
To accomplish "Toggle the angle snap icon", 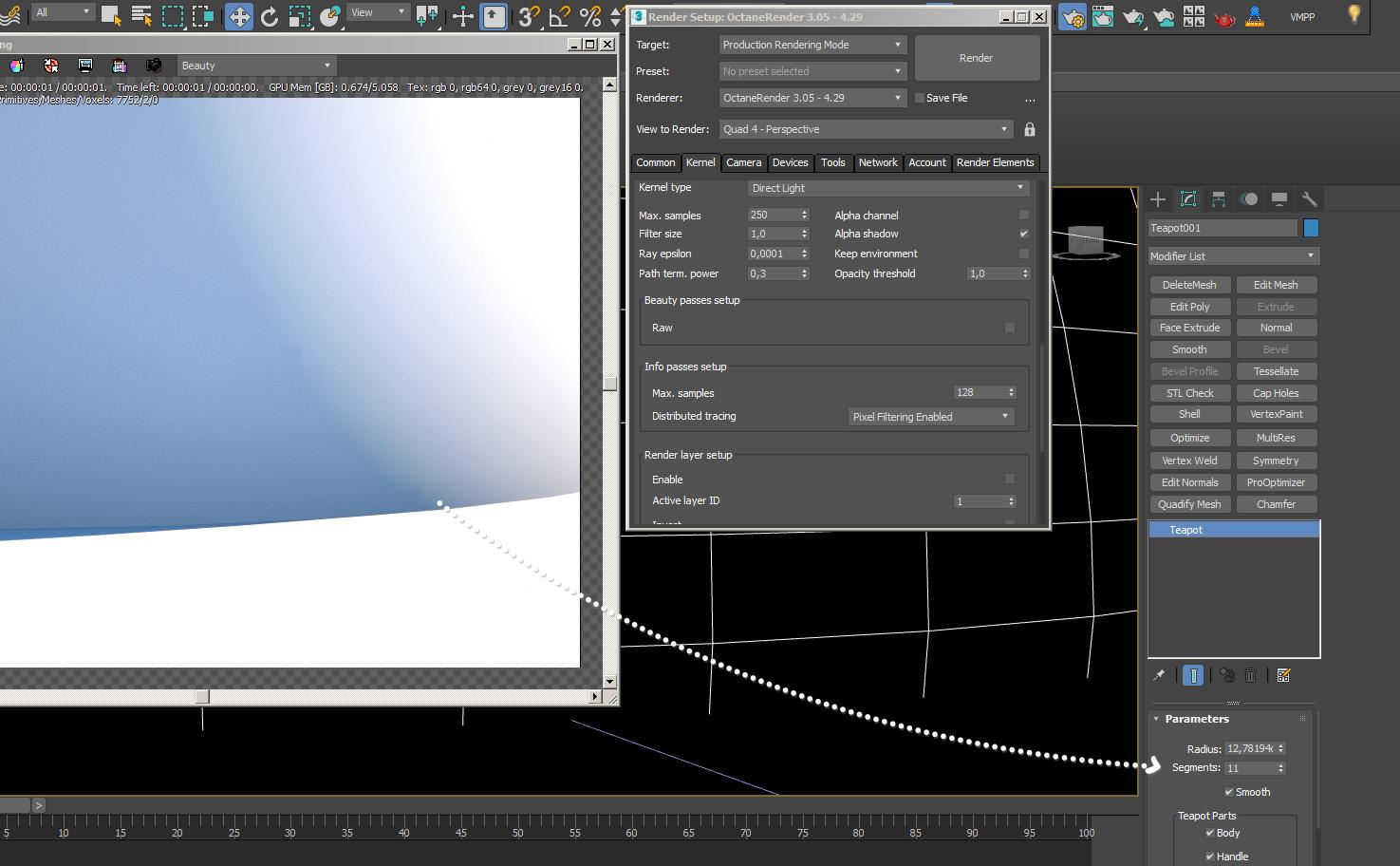I will [560, 16].
